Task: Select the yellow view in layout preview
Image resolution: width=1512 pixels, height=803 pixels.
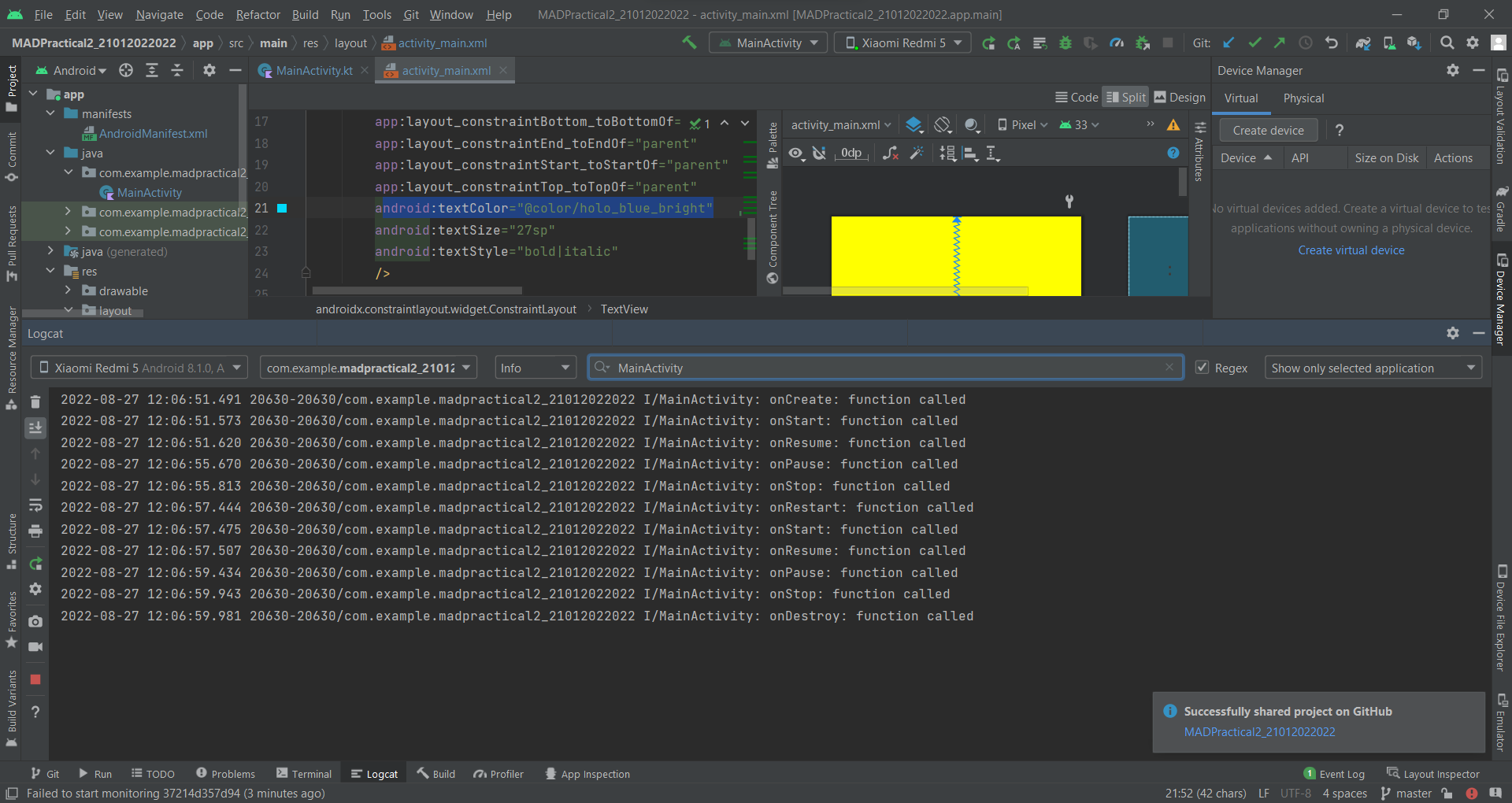Action: [906, 252]
